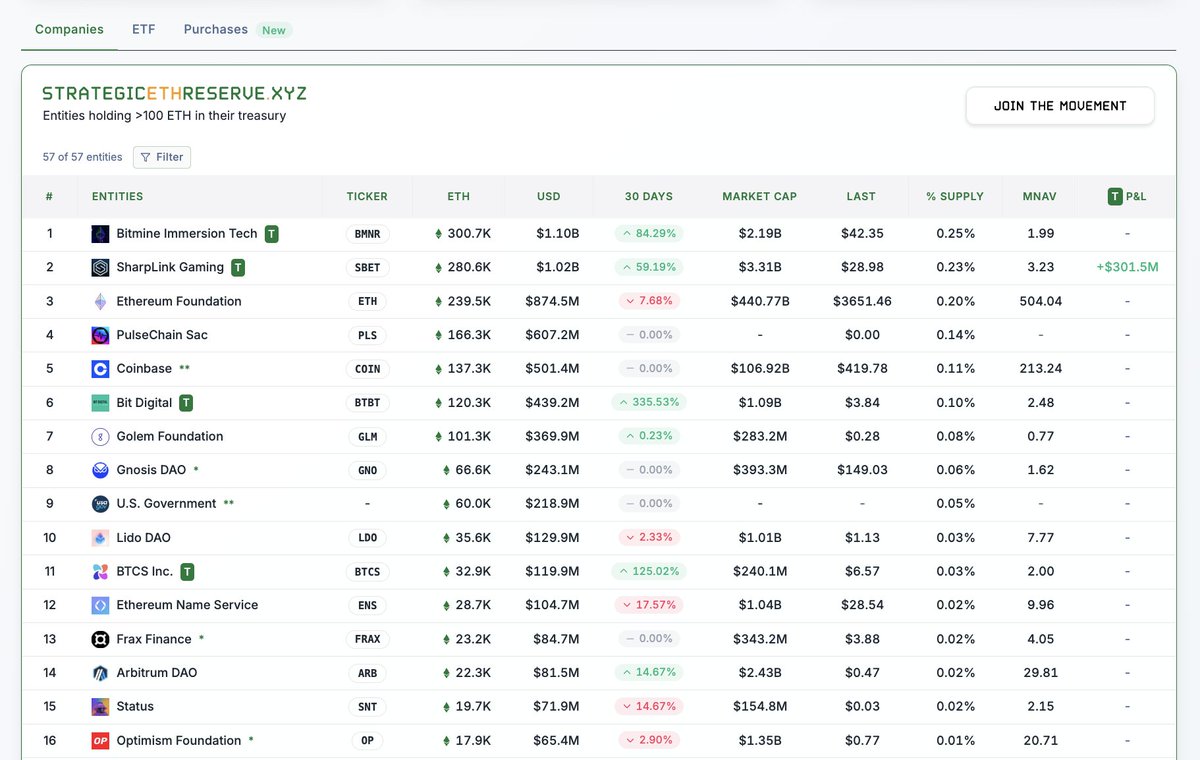Click the Bitmine Immersion Tech logo icon
Screen dimensions: 1200x760
coord(100,234)
